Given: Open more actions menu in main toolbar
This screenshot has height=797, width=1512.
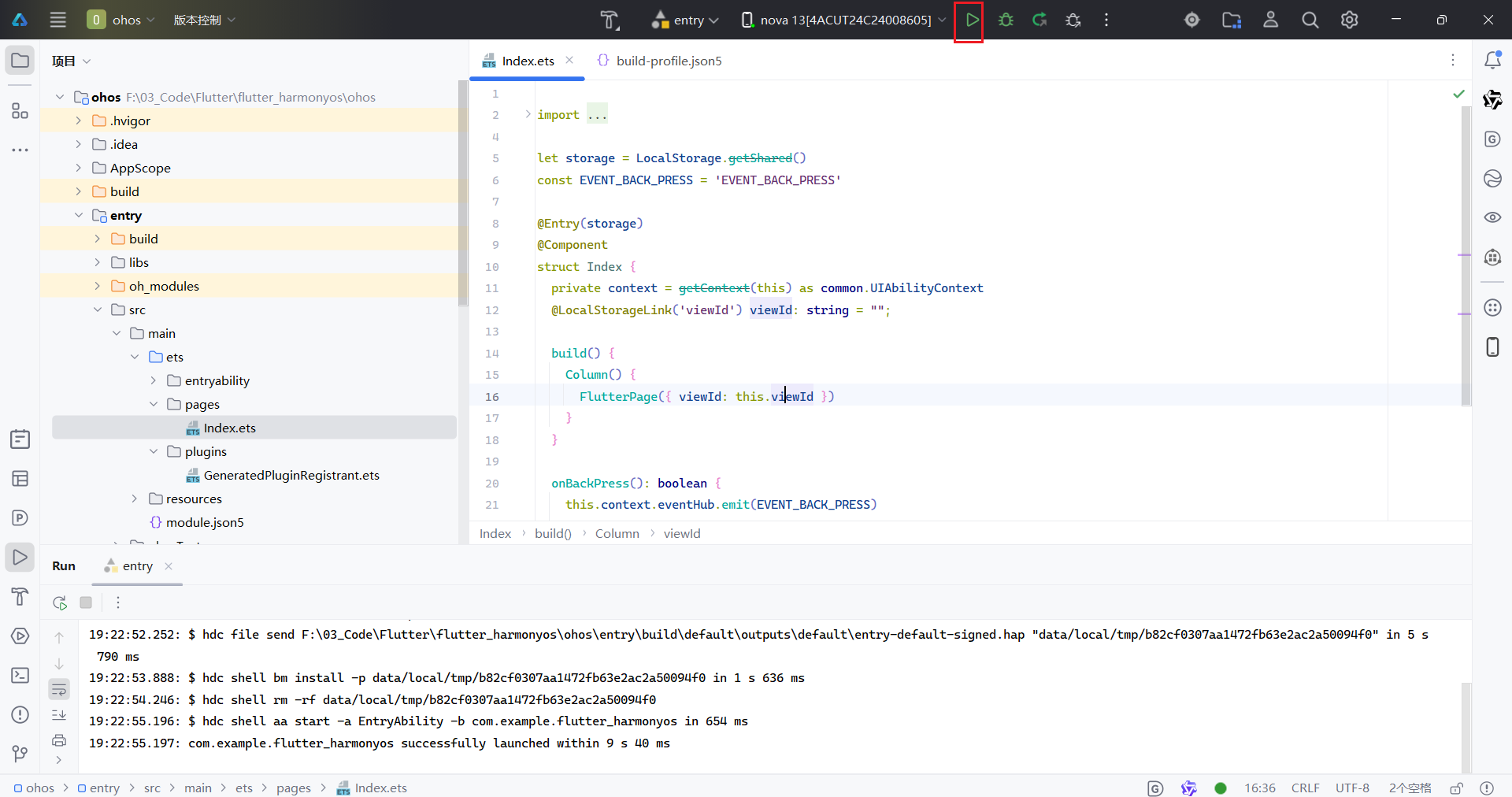Looking at the screenshot, I should pyautogui.click(x=1106, y=20).
